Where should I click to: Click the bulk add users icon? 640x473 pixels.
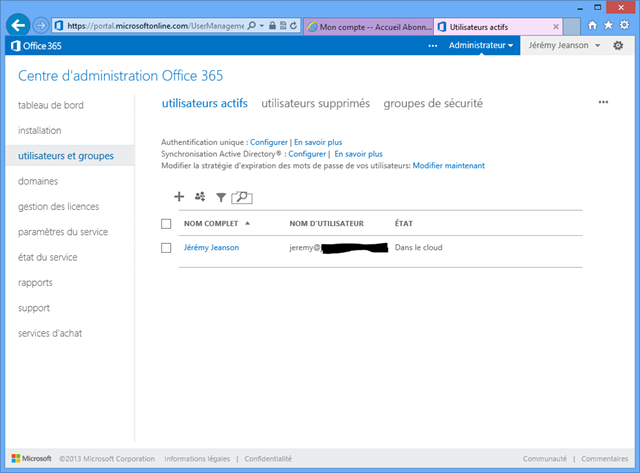coord(200,197)
